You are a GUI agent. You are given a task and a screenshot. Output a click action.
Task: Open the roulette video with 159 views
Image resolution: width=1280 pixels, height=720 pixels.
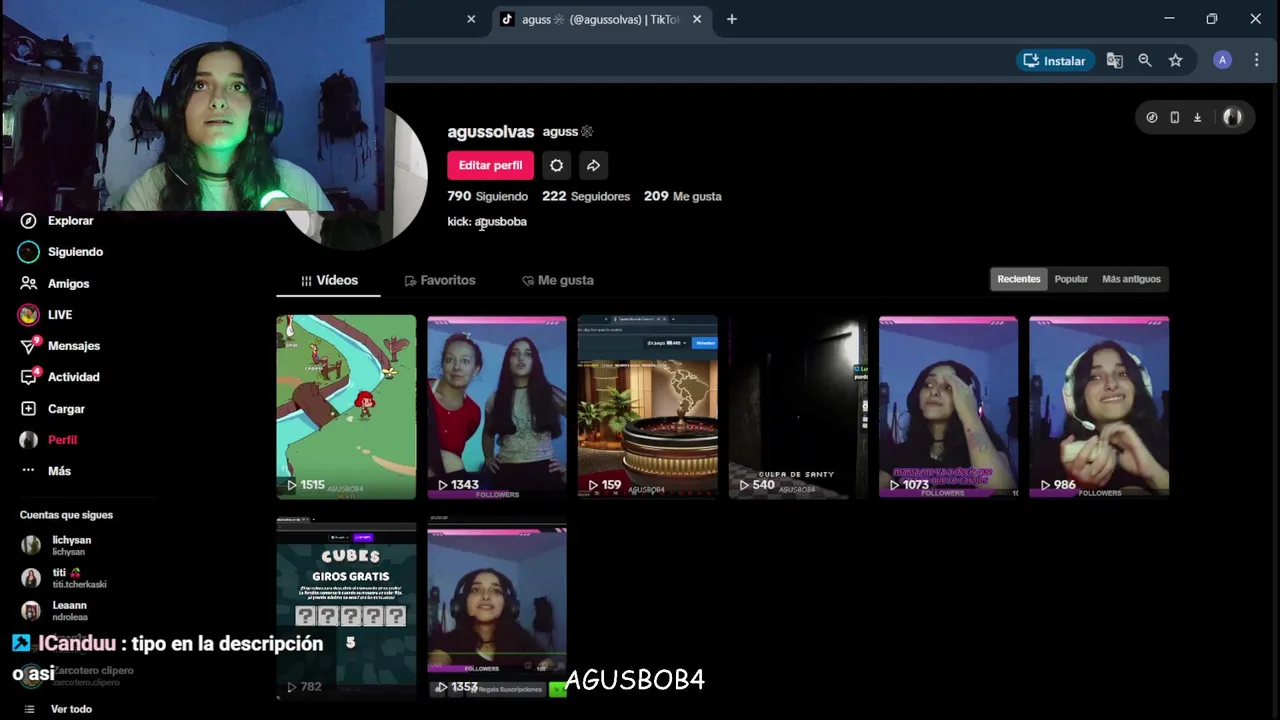click(647, 407)
